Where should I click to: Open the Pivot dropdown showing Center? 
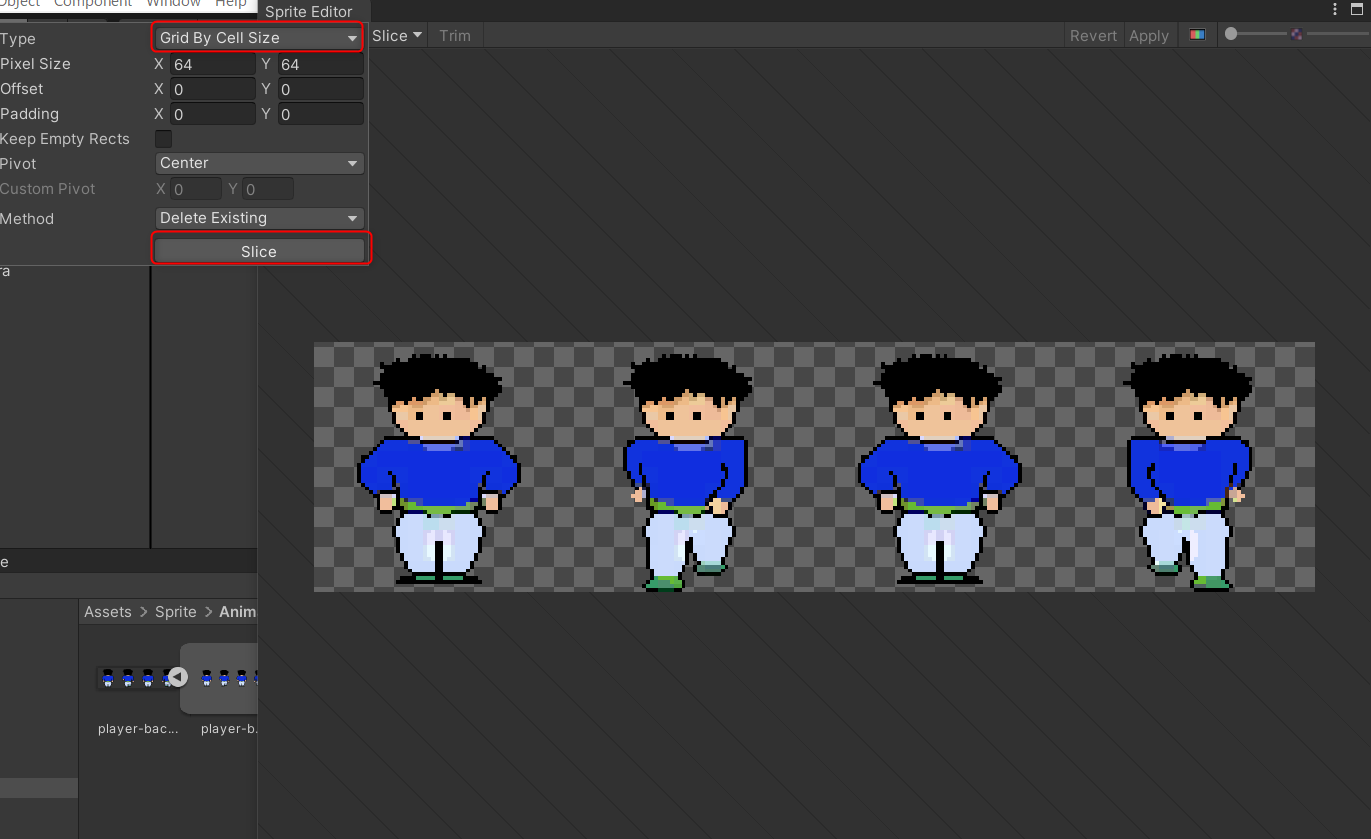[259, 163]
